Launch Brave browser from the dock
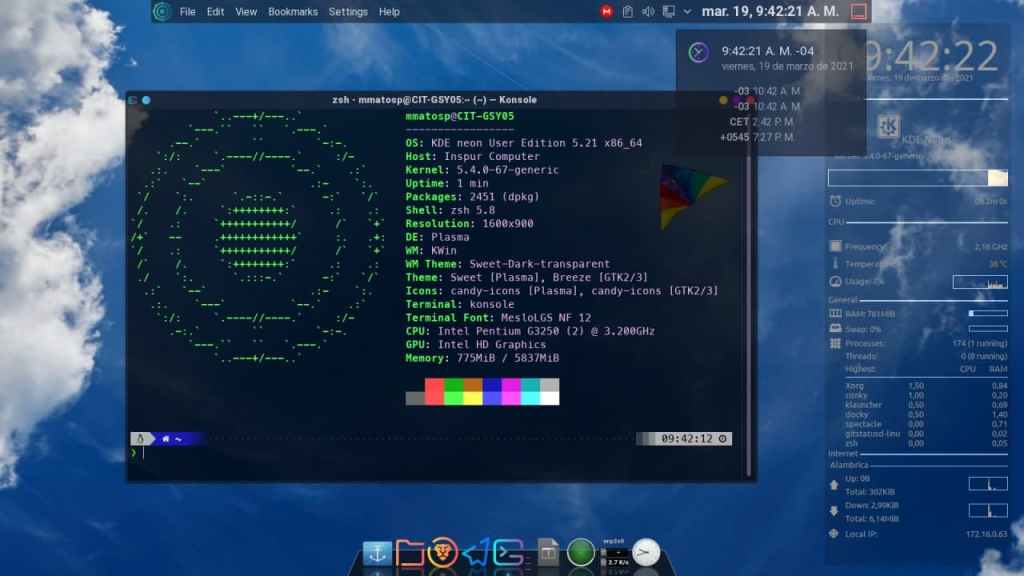 click(443, 552)
